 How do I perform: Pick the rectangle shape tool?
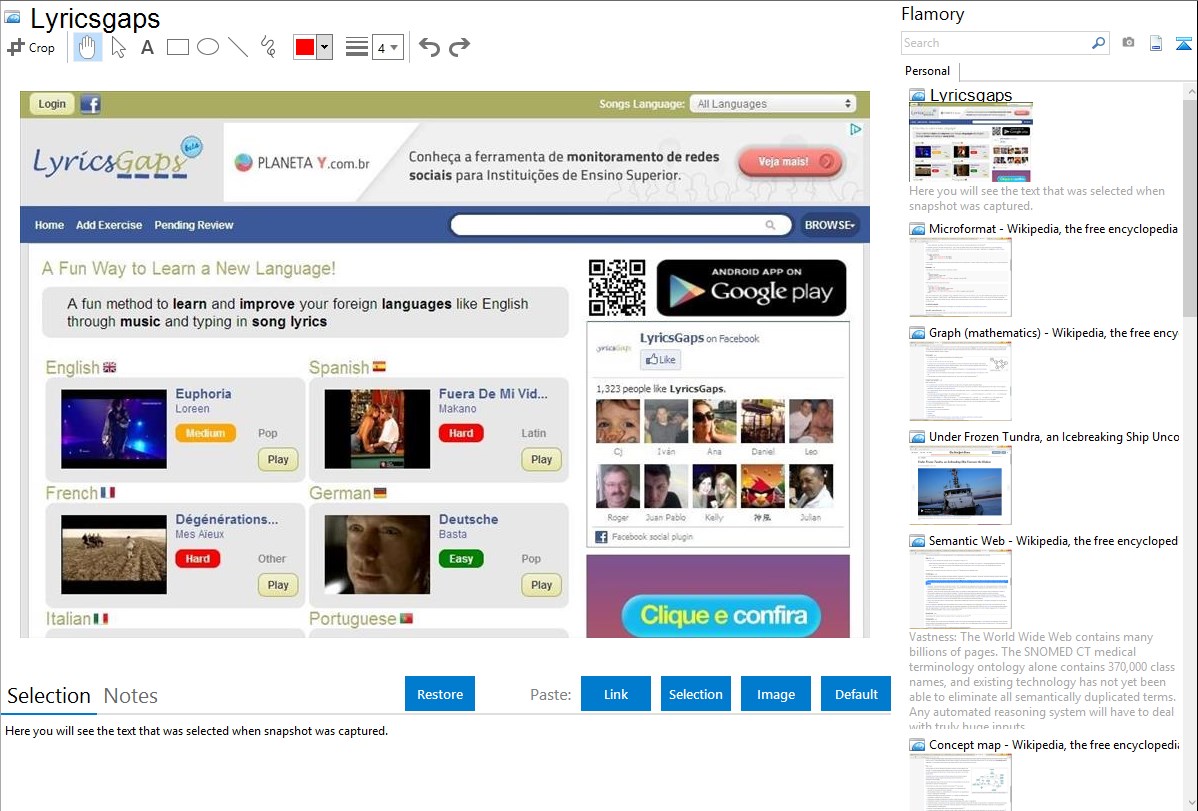point(178,47)
